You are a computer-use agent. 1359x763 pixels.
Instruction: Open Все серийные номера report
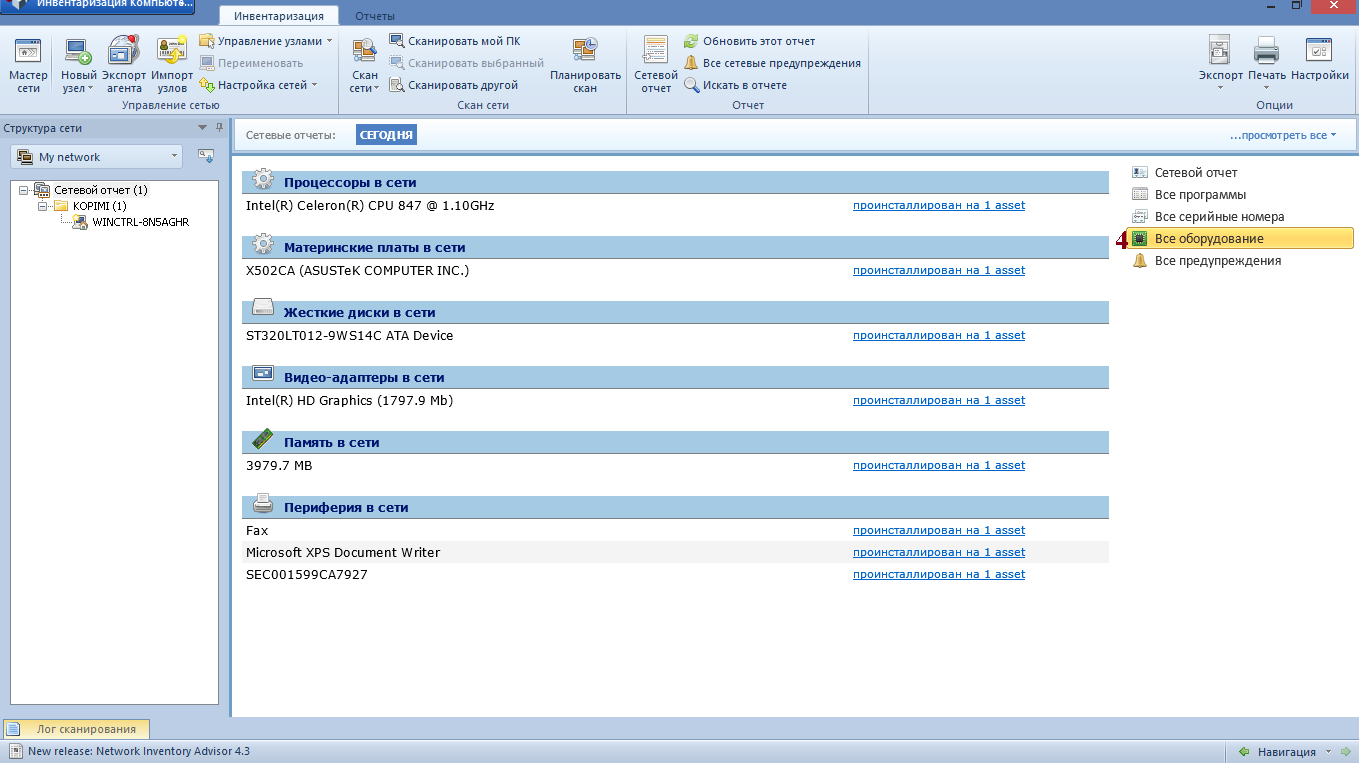pos(1219,217)
